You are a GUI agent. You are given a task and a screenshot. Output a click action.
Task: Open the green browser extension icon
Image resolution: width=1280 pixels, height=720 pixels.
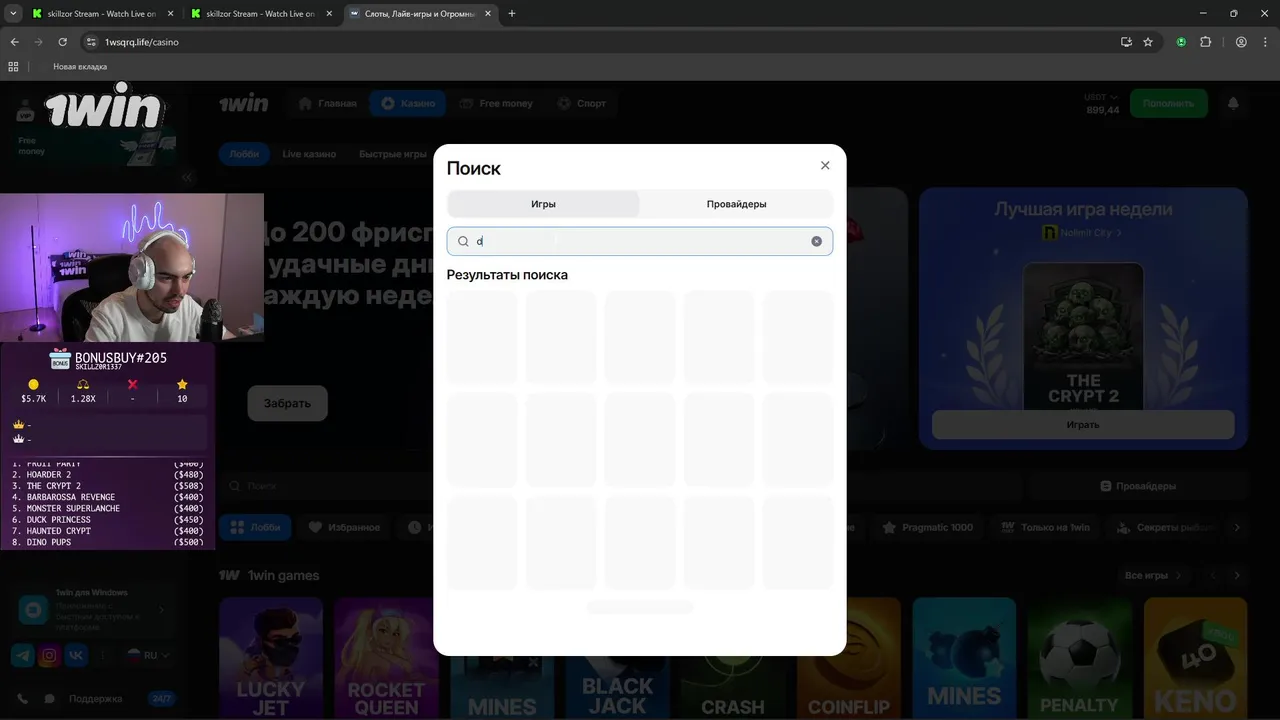(x=1181, y=42)
